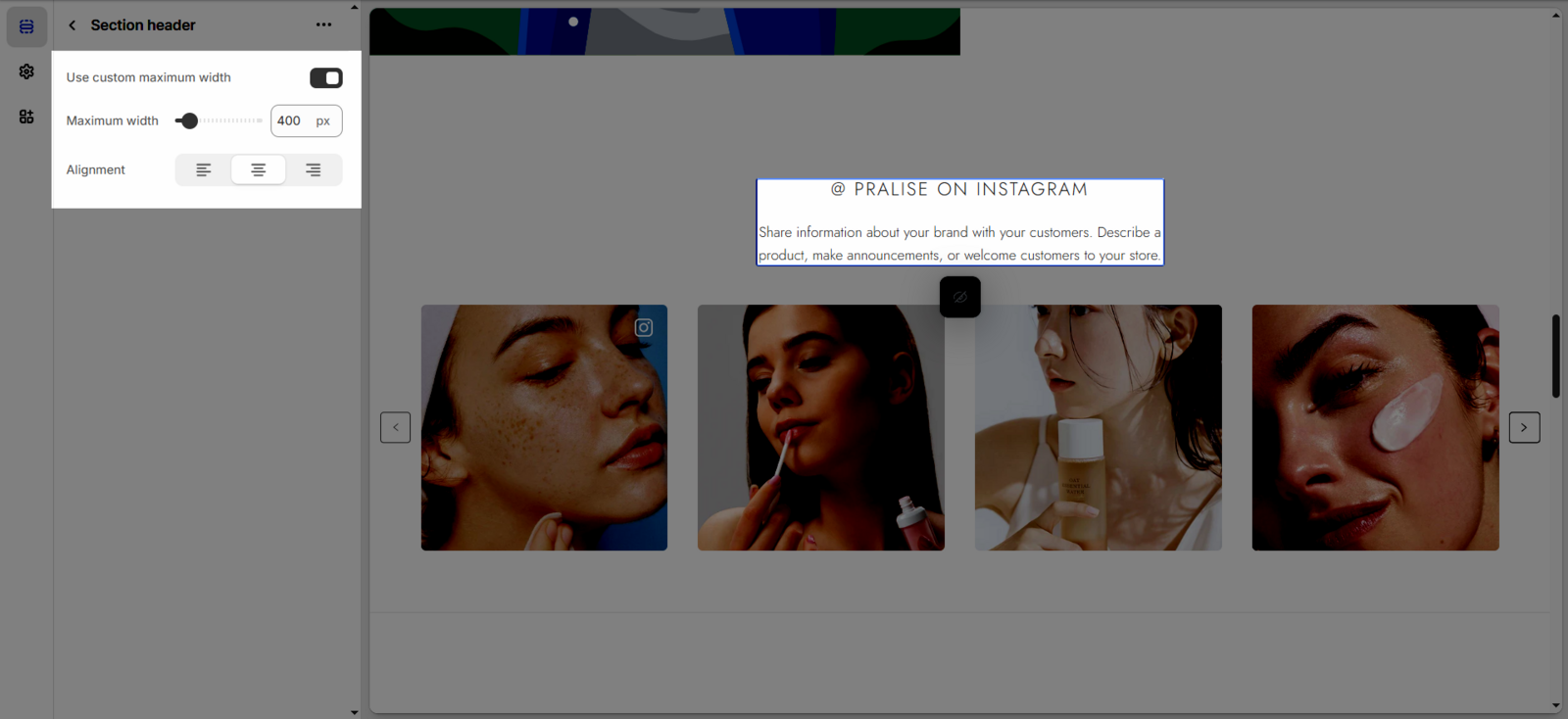Select the 'Share information about your brand' text

pos(959,244)
